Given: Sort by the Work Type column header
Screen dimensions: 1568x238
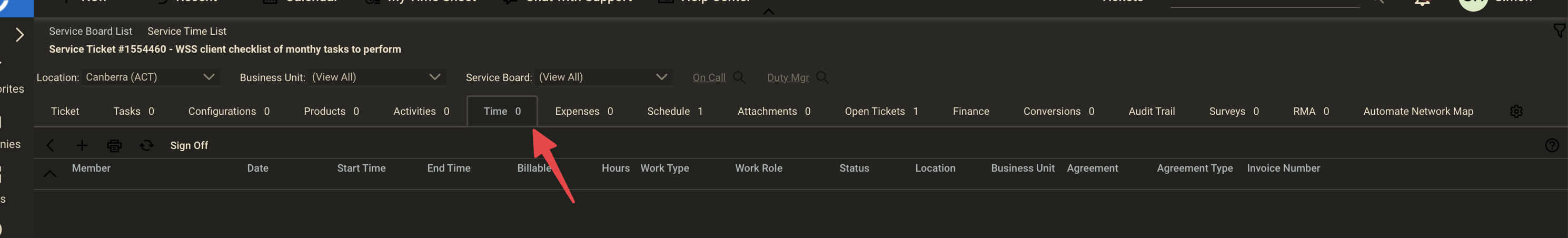Looking at the screenshot, I should point(664,168).
